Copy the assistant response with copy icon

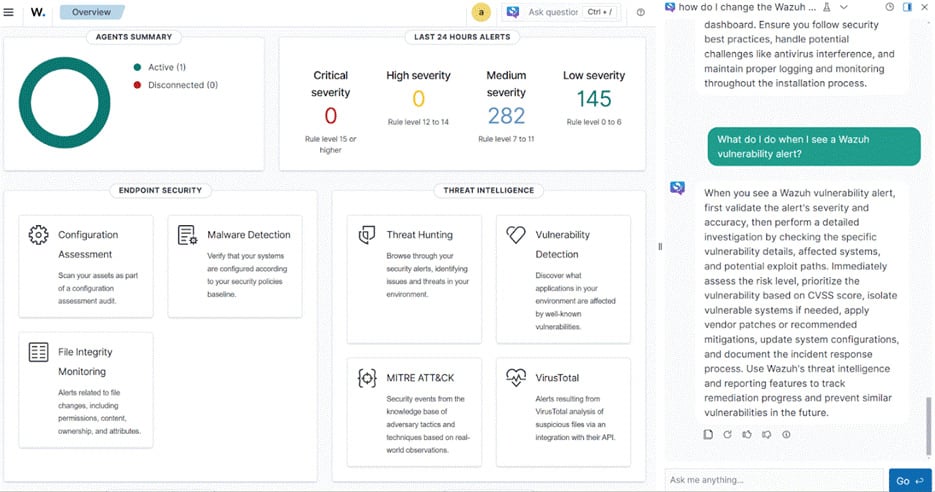click(x=708, y=434)
